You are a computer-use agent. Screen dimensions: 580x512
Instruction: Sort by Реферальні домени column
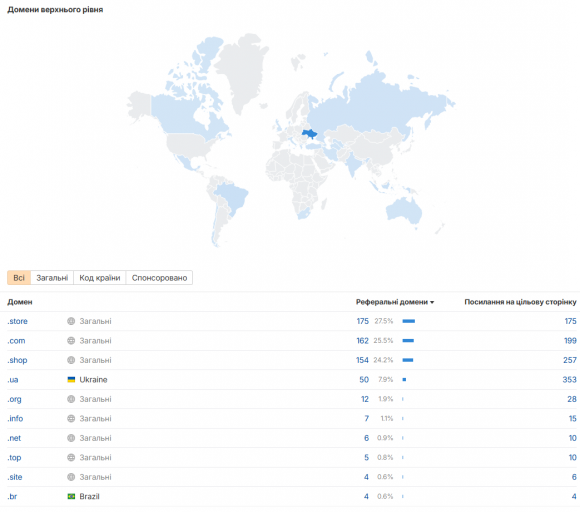pos(395,302)
